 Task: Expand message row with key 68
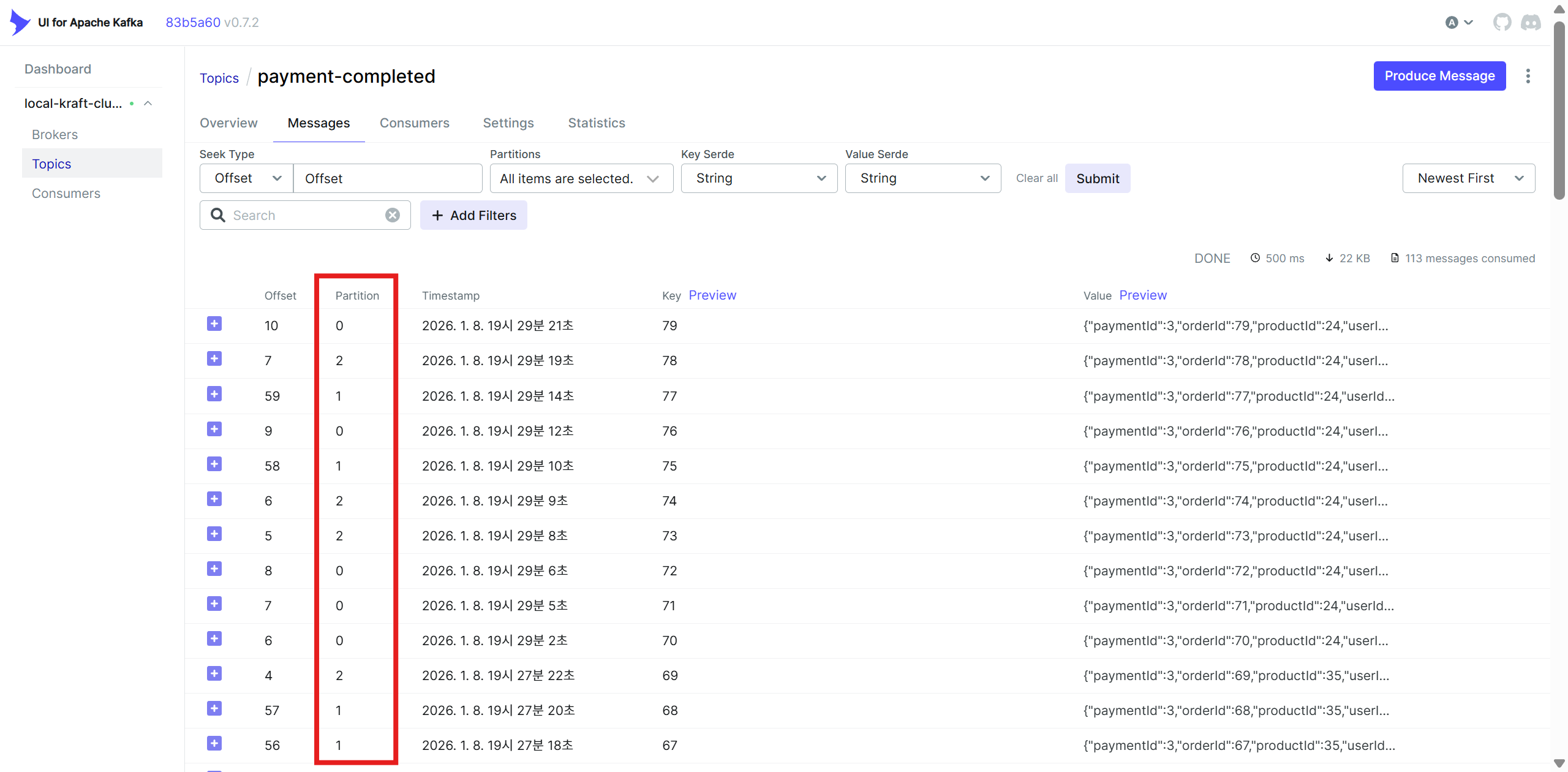(x=214, y=709)
